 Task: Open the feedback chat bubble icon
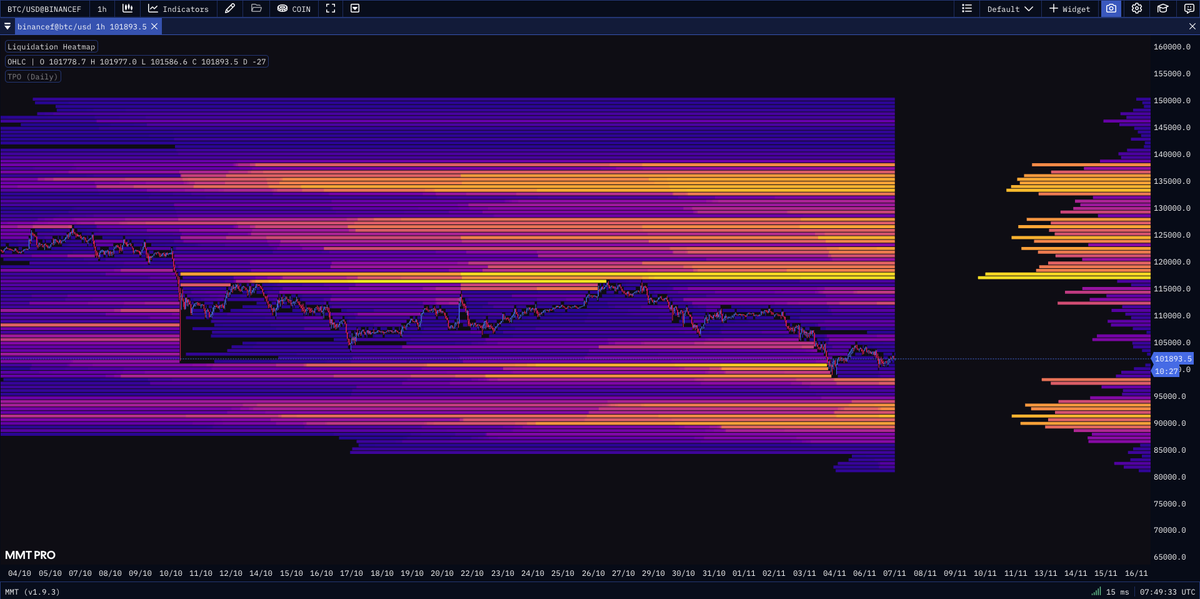coord(1188,8)
